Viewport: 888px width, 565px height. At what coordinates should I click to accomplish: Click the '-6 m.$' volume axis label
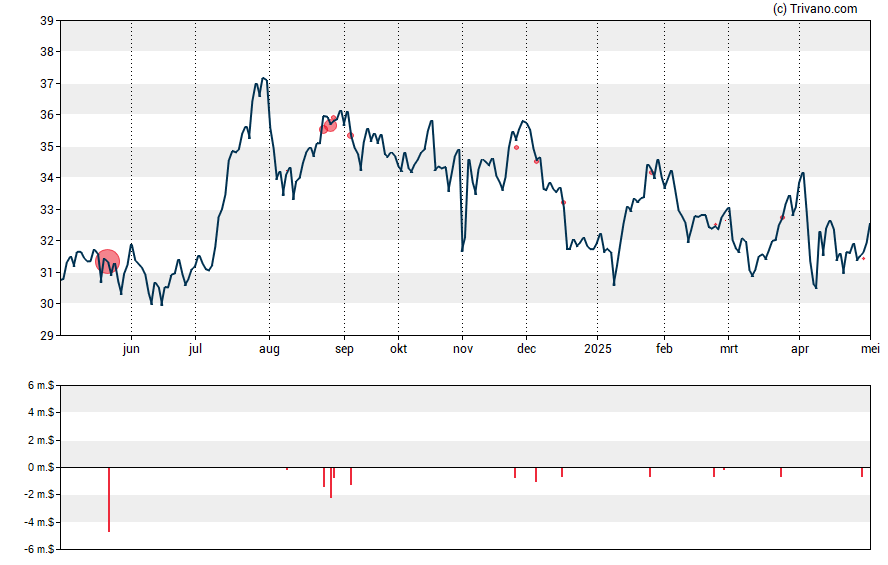39,549
